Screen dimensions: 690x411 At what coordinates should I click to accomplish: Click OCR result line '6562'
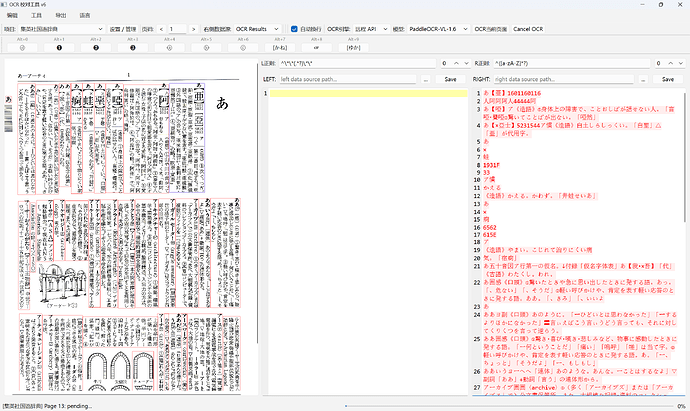(x=490, y=228)
